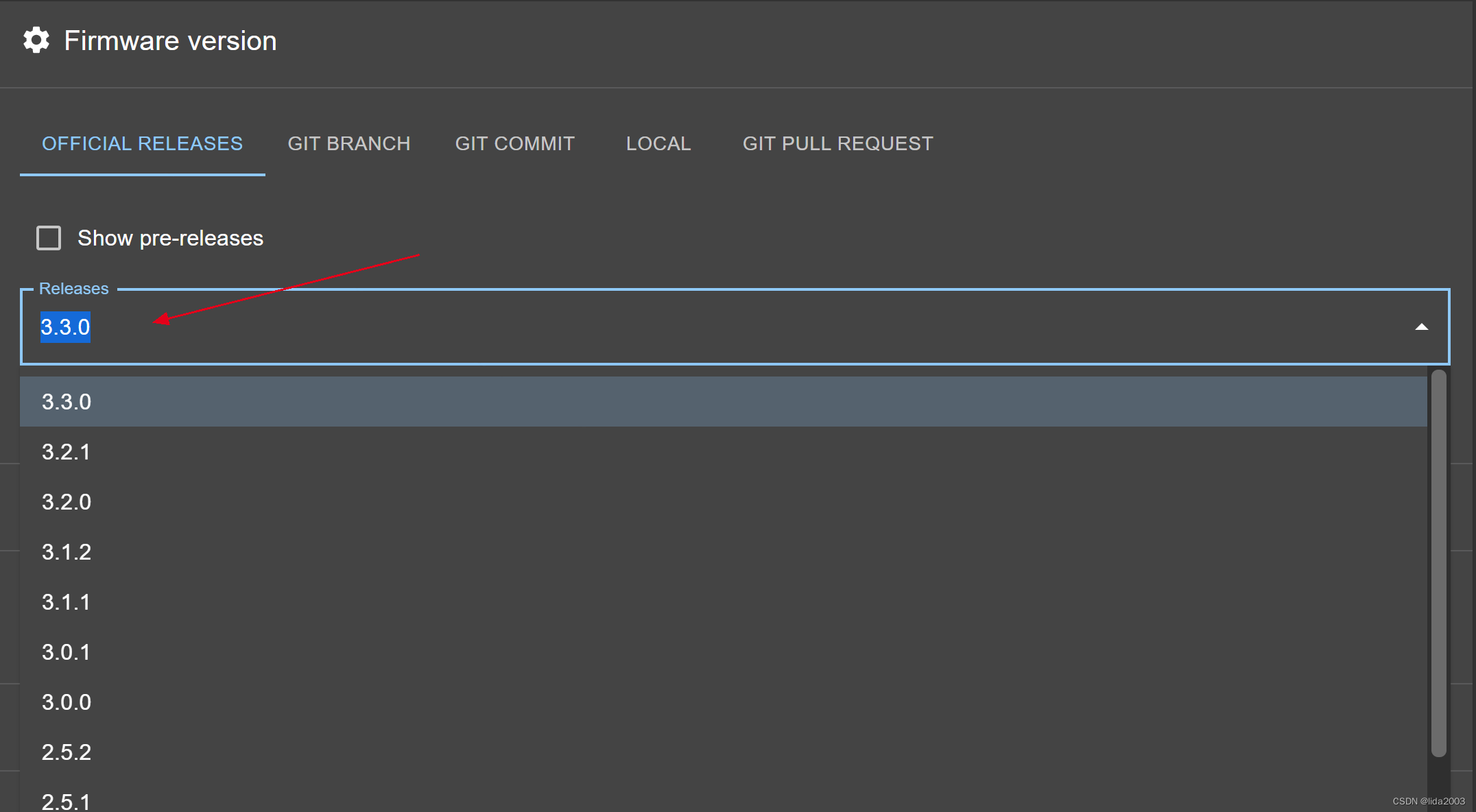This screenshot has height=812, width=1476.
Task: Switch to the Local tab
Action: [658, 143]
